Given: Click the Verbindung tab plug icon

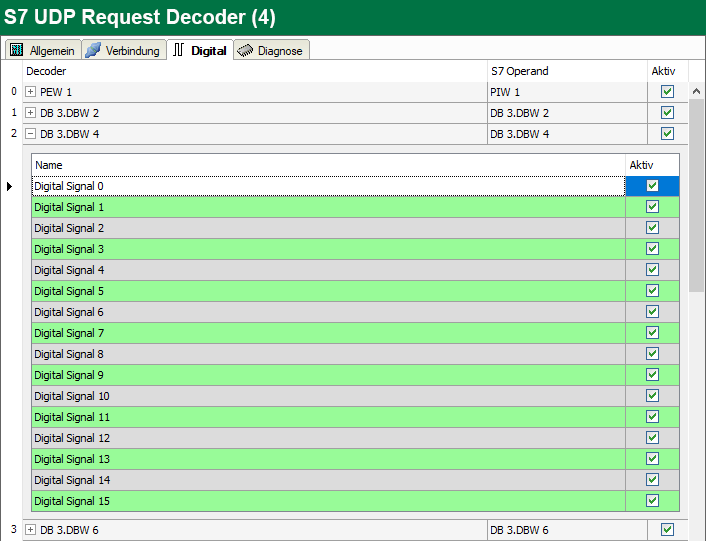Looking at the screenshot, I should point(93,50).
